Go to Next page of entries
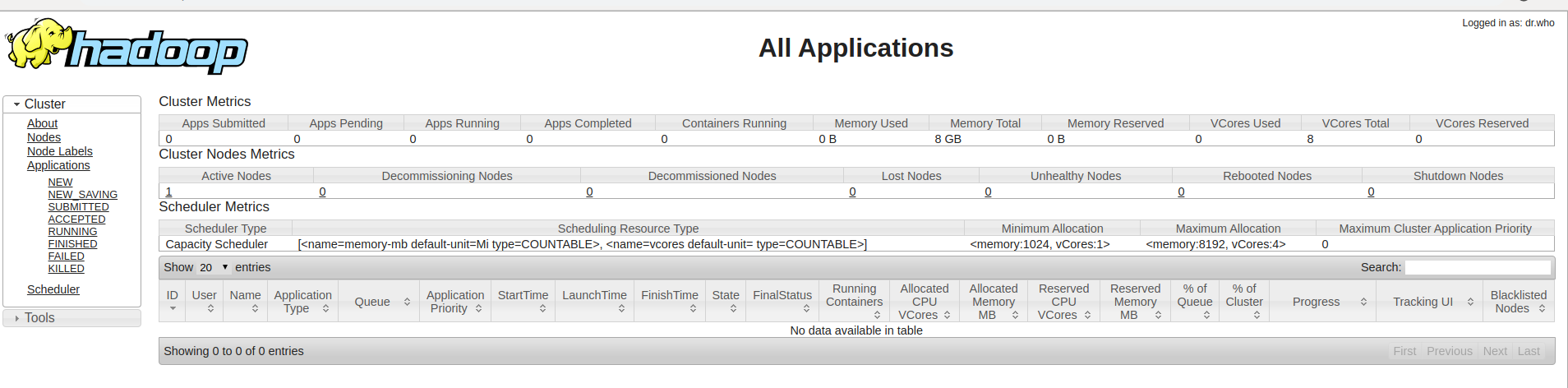Screen dimensions: 1568x388 (x=1495, y=351)
